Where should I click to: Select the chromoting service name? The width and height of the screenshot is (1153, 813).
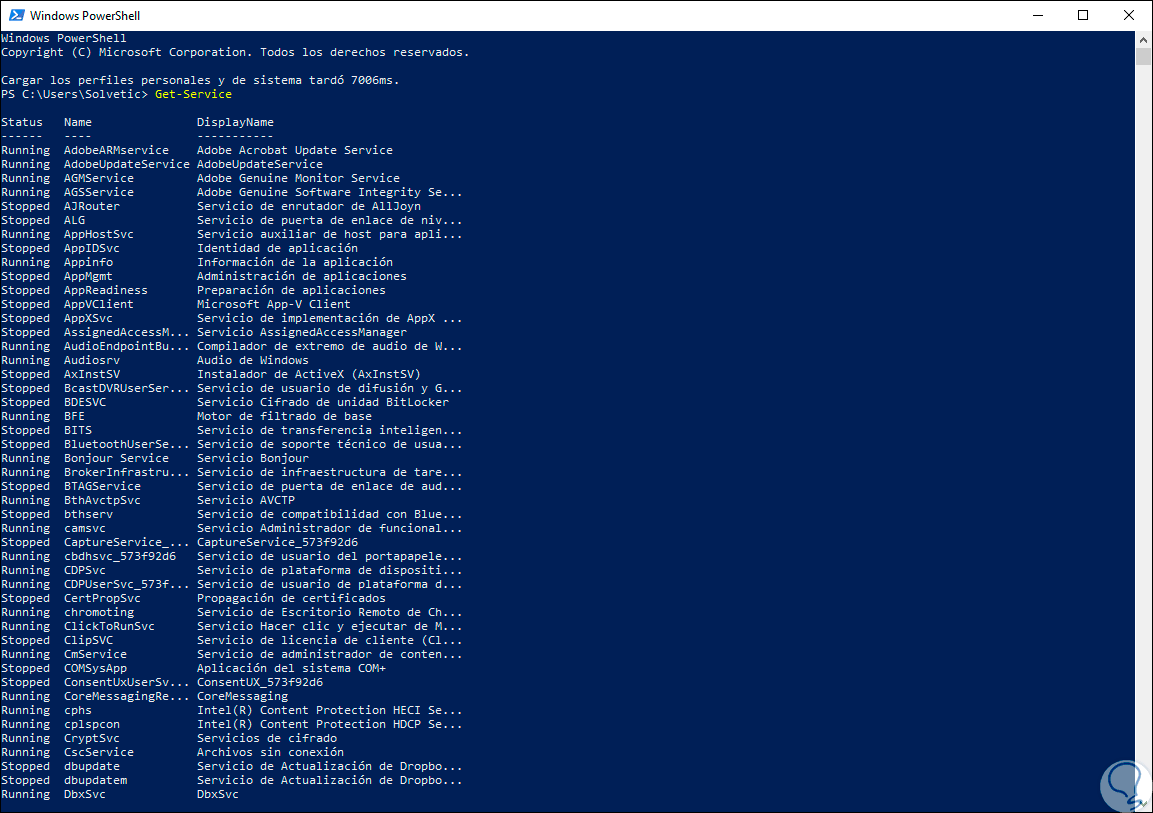pos(99,612)
